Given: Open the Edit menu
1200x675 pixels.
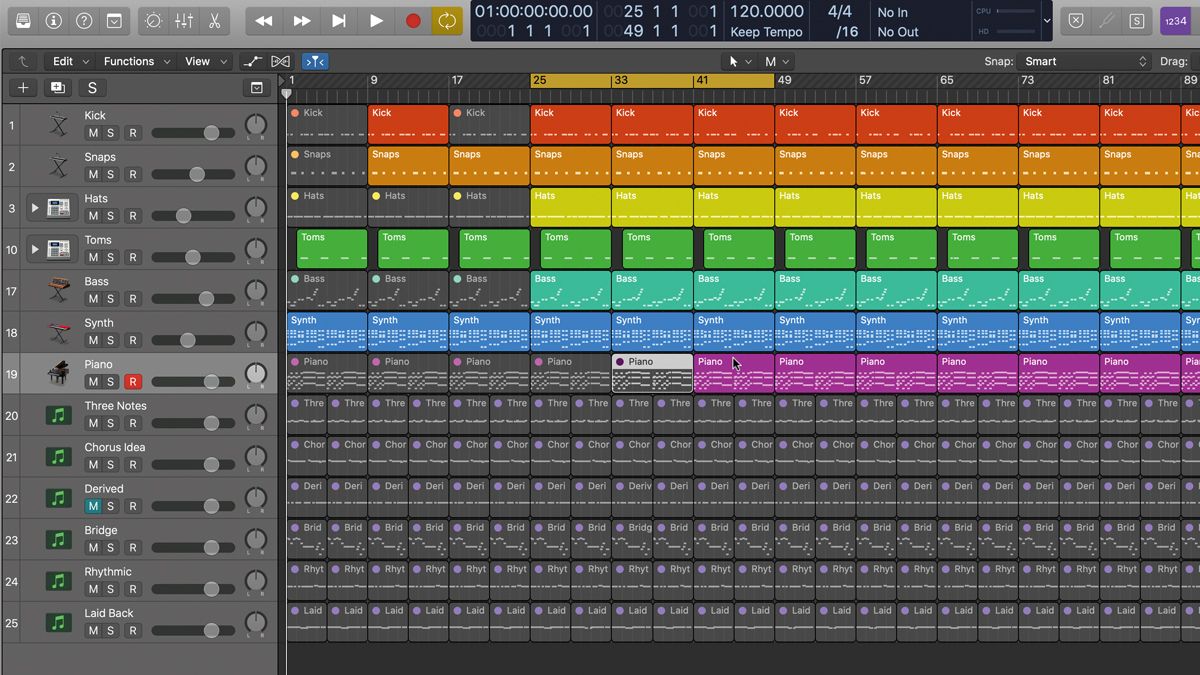Looking at the screenshot, I should click(61, 61).
